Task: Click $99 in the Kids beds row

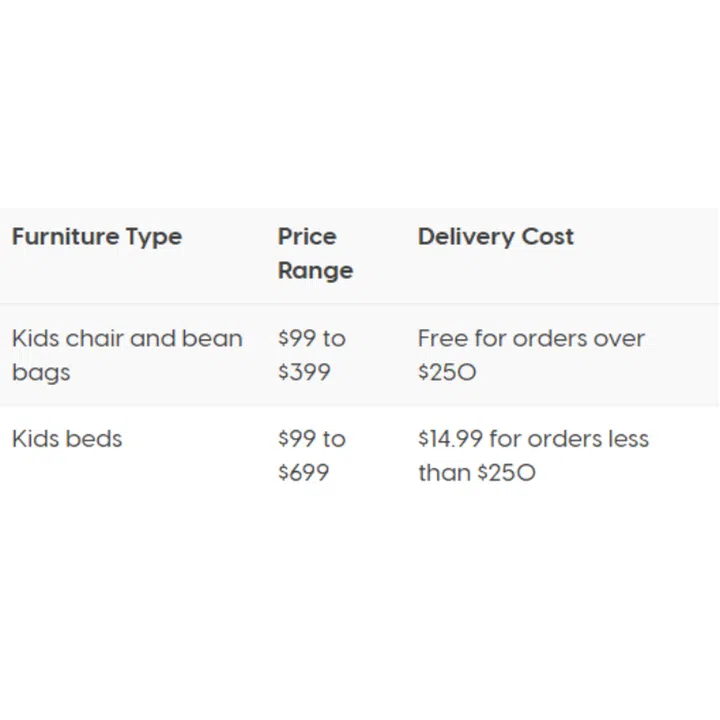Action: (297, 439)
